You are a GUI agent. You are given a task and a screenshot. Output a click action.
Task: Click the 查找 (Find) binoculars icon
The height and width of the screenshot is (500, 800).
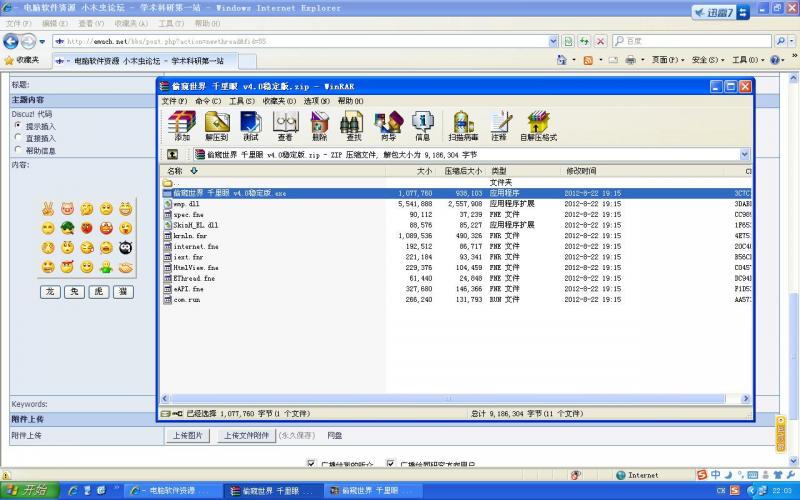(353, 126)
